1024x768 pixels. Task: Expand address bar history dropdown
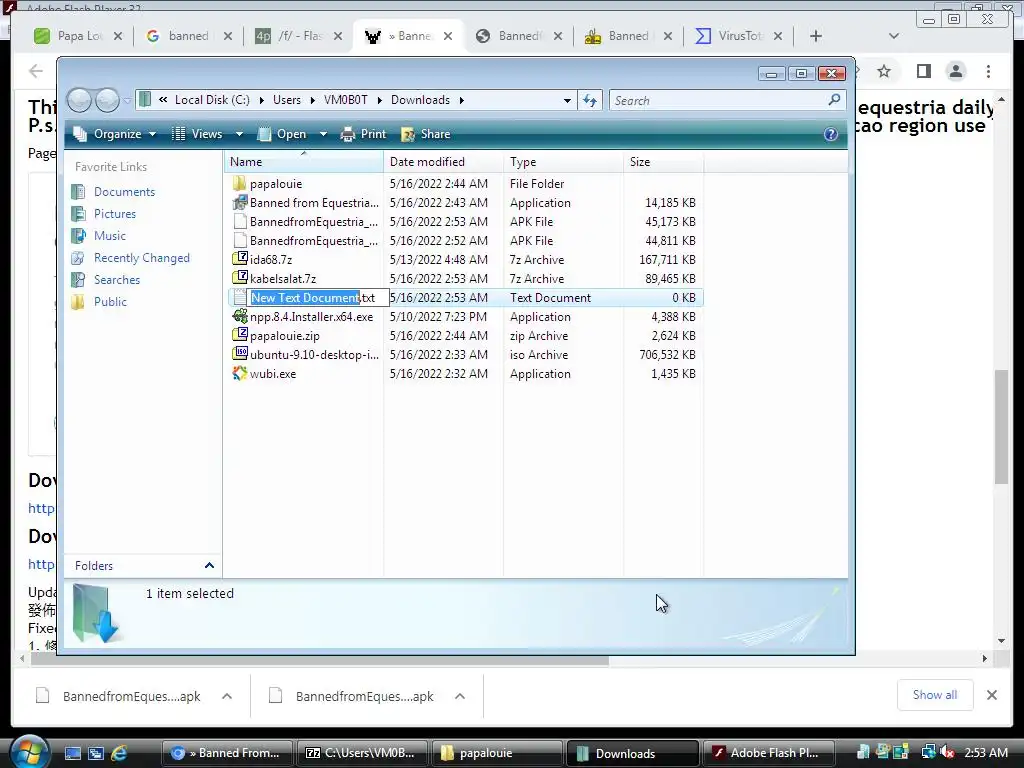tap(567, 101)
